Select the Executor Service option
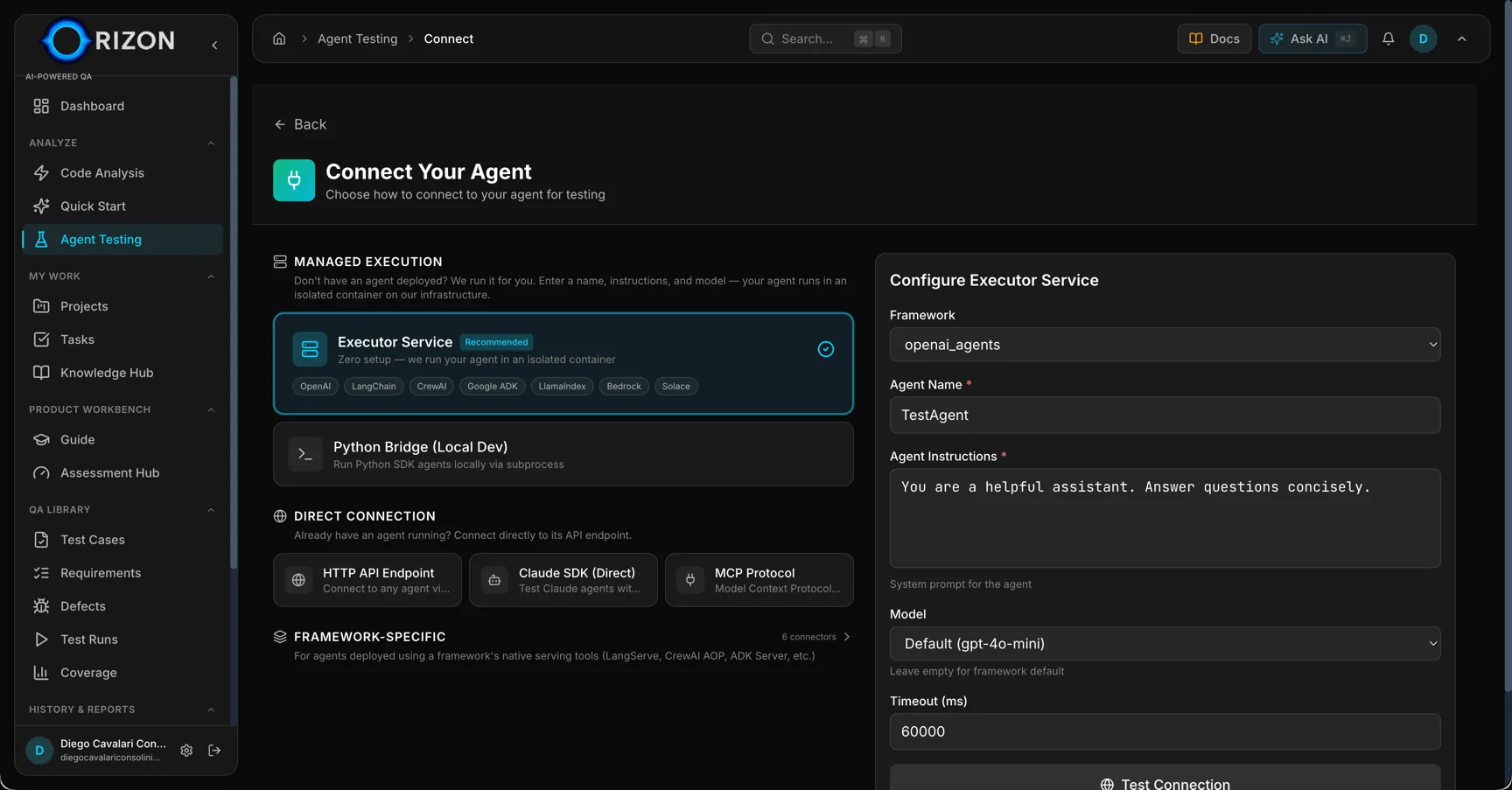1512x790 pixels. pyautogui.click(x=563, y=363)
